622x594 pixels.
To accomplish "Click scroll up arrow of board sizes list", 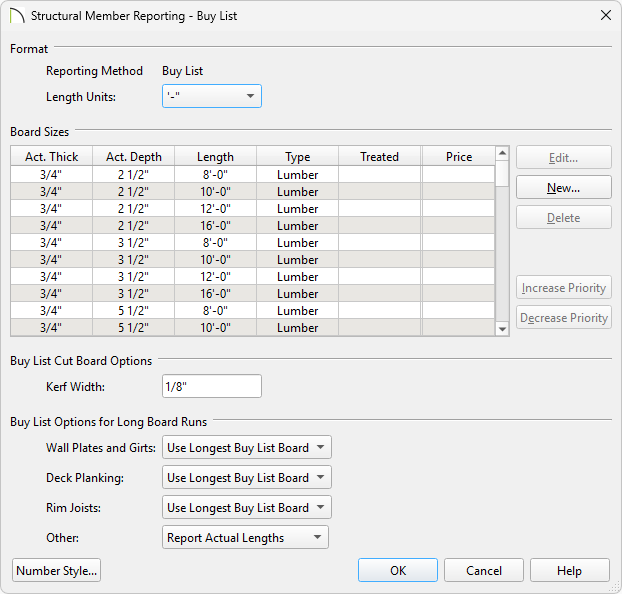I will (502, 153).
